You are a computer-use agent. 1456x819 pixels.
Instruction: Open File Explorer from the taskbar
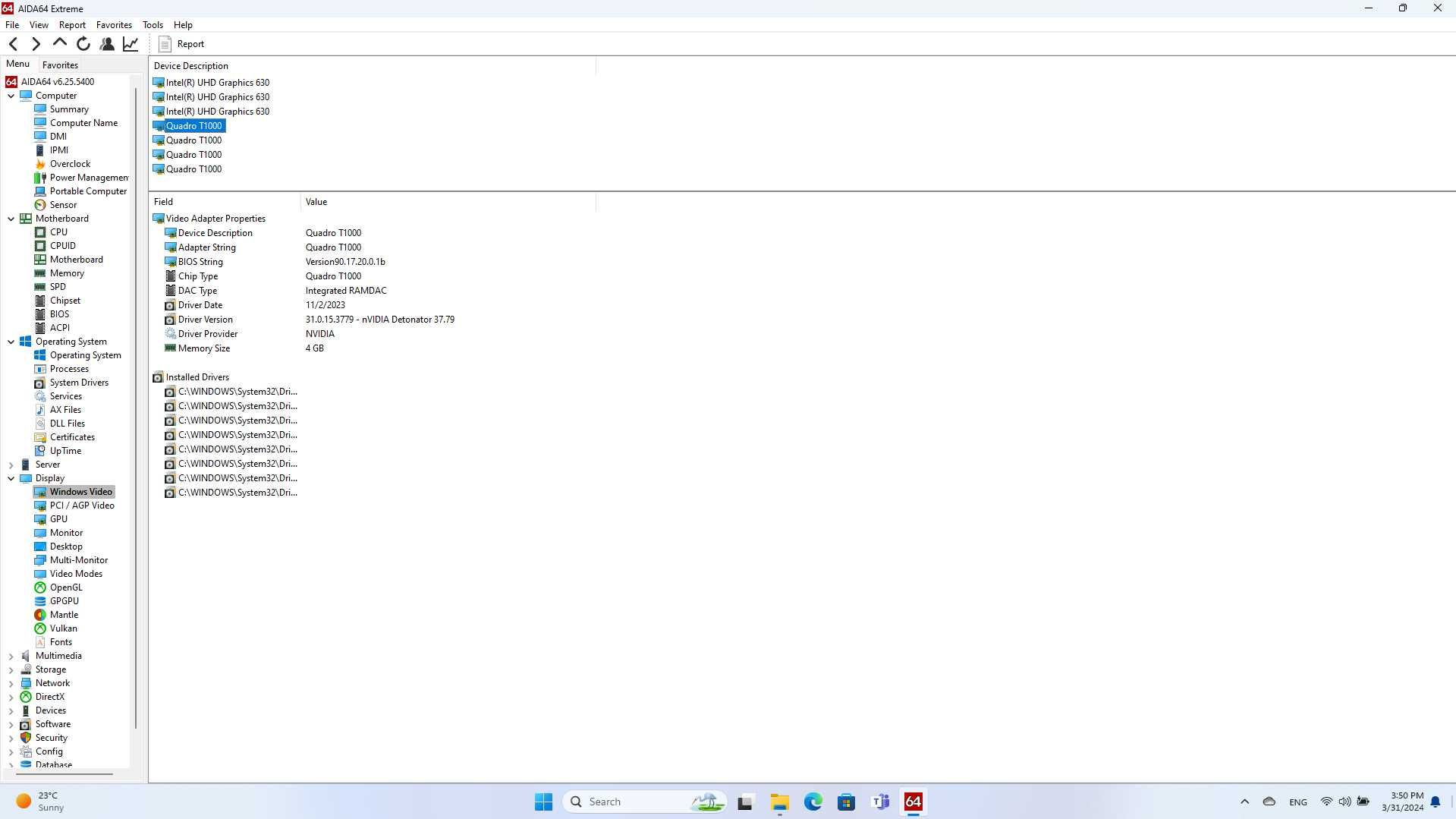pos(779,802)
